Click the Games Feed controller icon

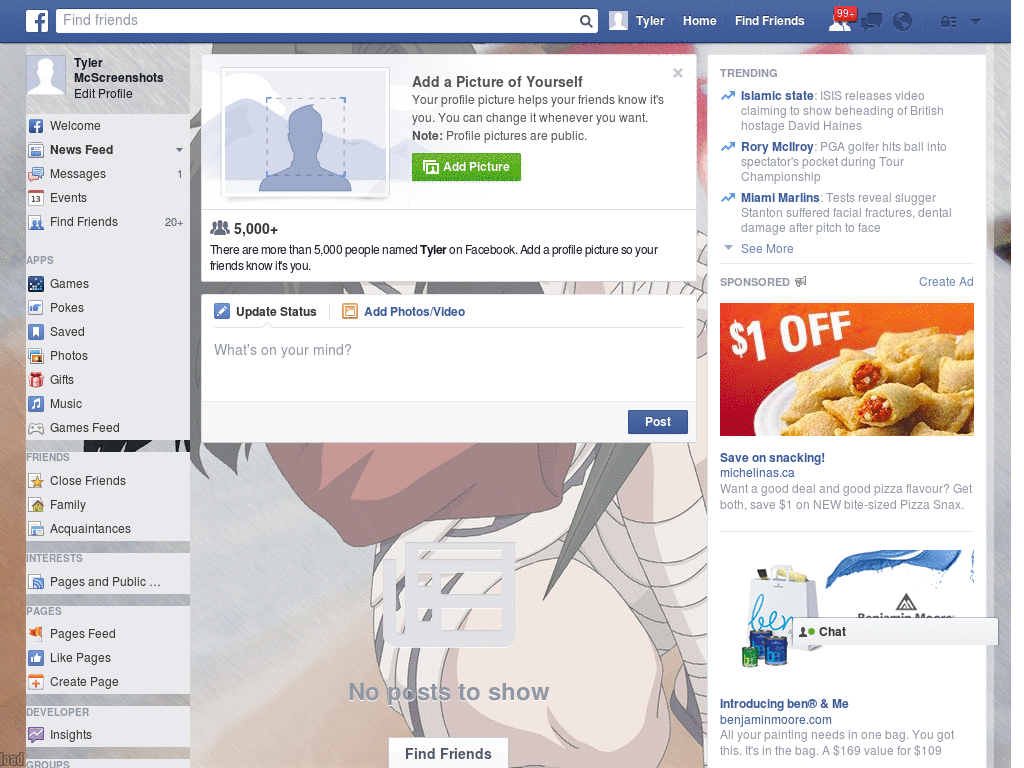[x=36, y=428]
